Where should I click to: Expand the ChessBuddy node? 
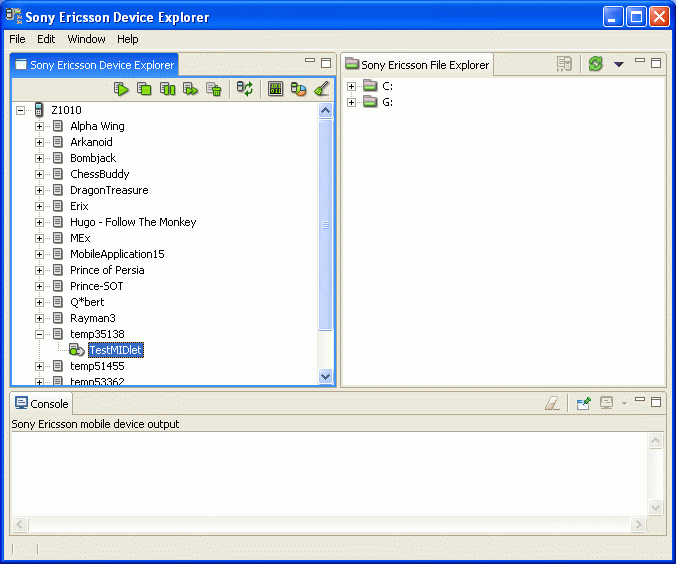click(39, 174)
